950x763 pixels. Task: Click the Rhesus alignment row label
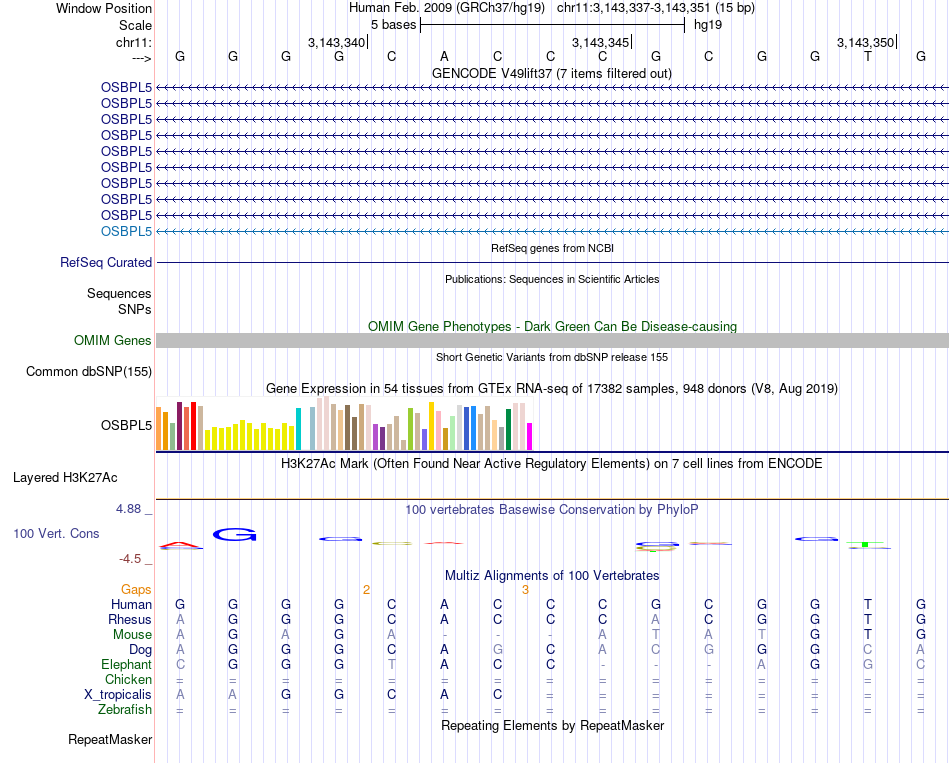(130, 619)
